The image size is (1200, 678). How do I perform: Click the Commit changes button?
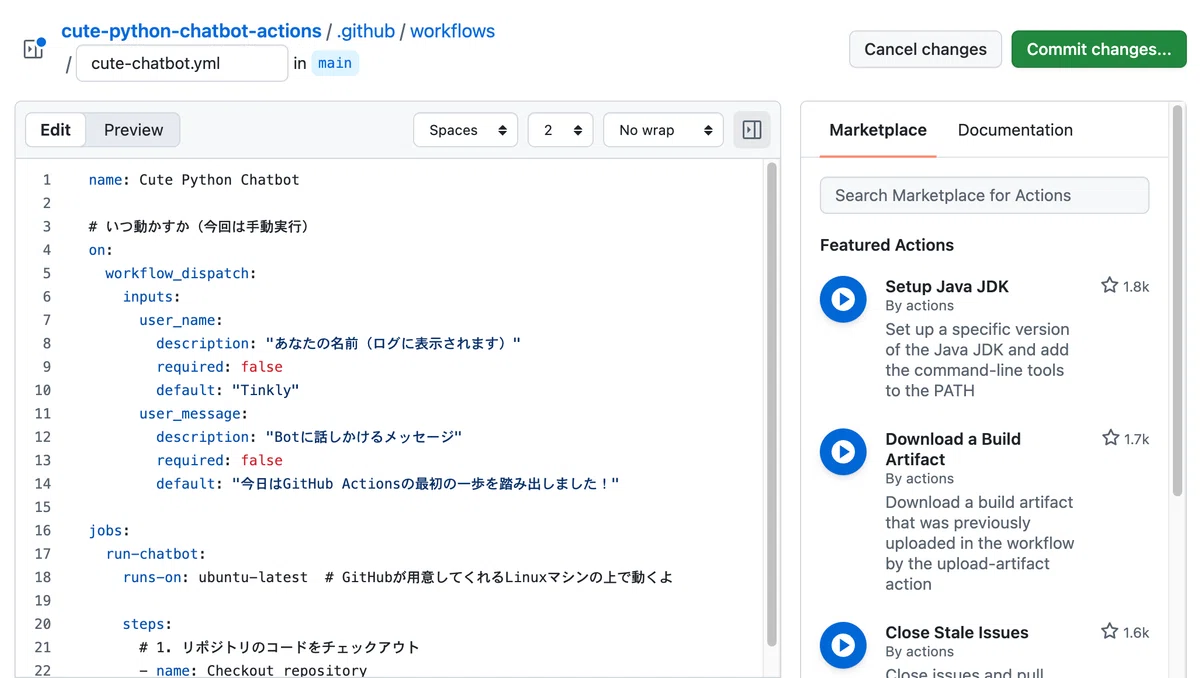pos(1099,49)
